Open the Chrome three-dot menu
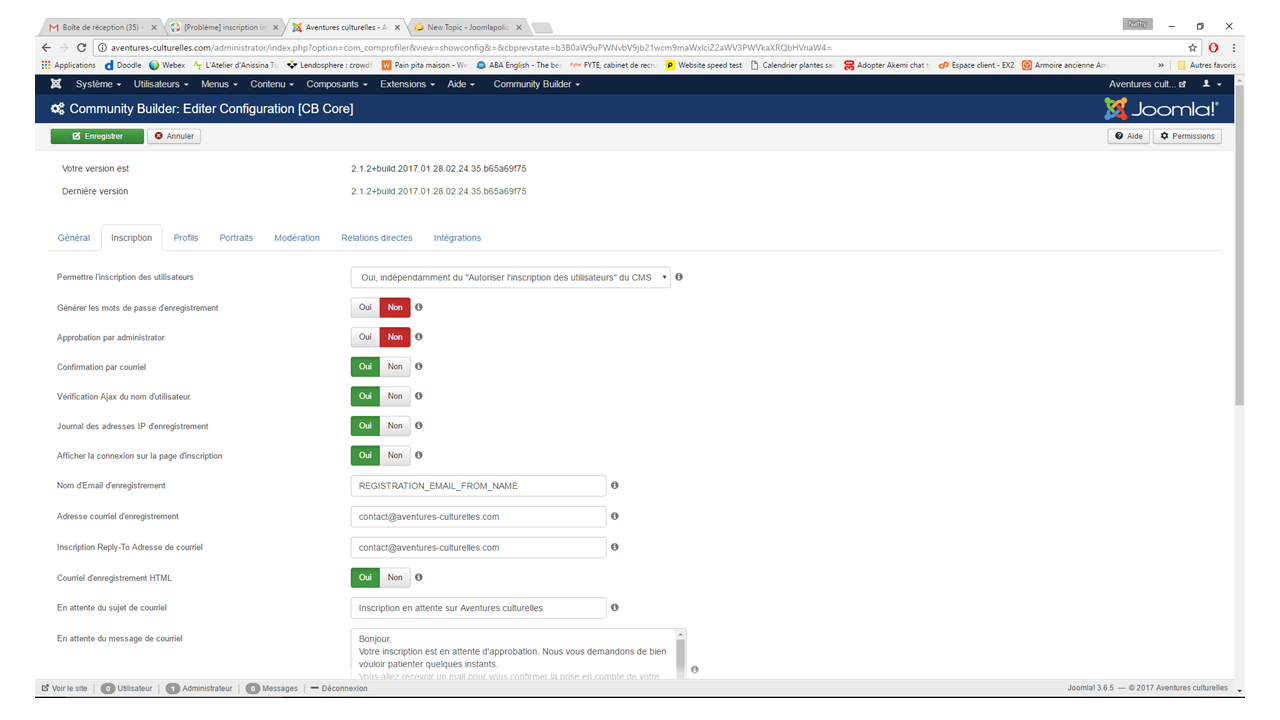Viewport: 1280px width, 720px height. pos(1233,48)
